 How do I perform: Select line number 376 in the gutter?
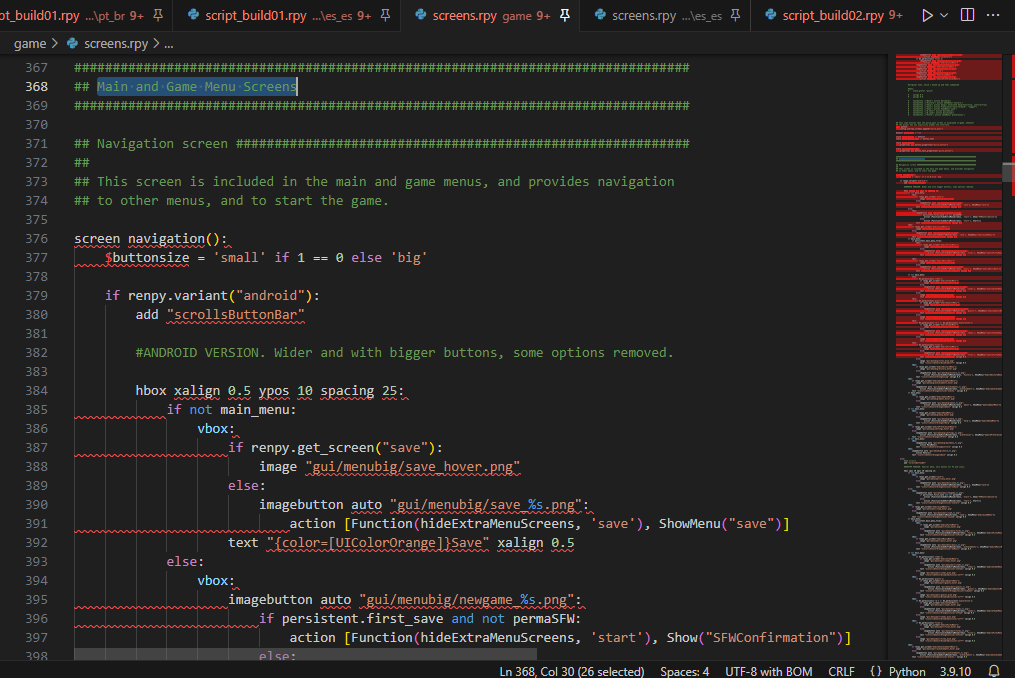click(x=36, y=238)
